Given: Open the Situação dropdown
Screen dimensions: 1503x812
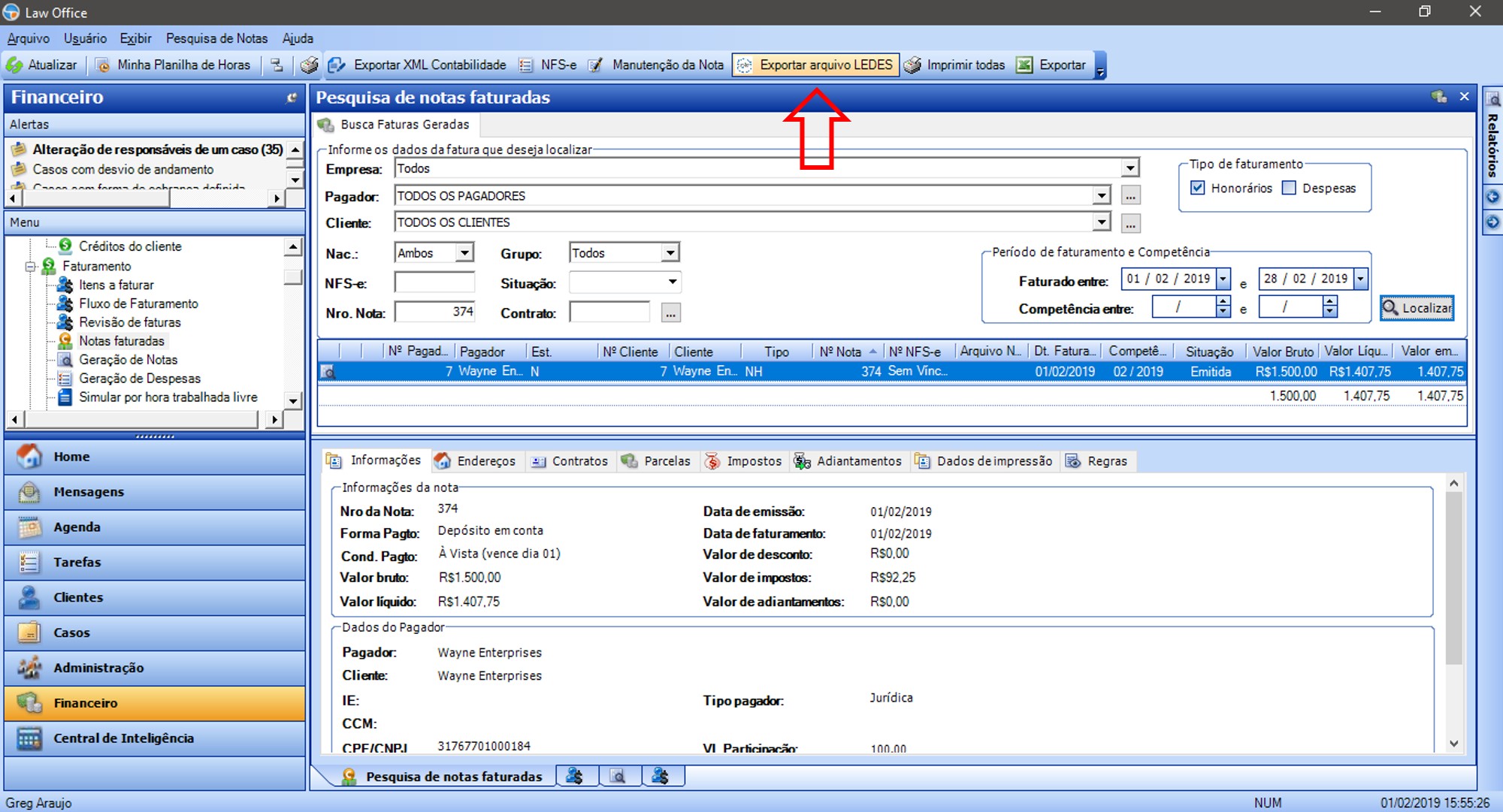Looking at the screenshot, I should (x=672, y=282).
